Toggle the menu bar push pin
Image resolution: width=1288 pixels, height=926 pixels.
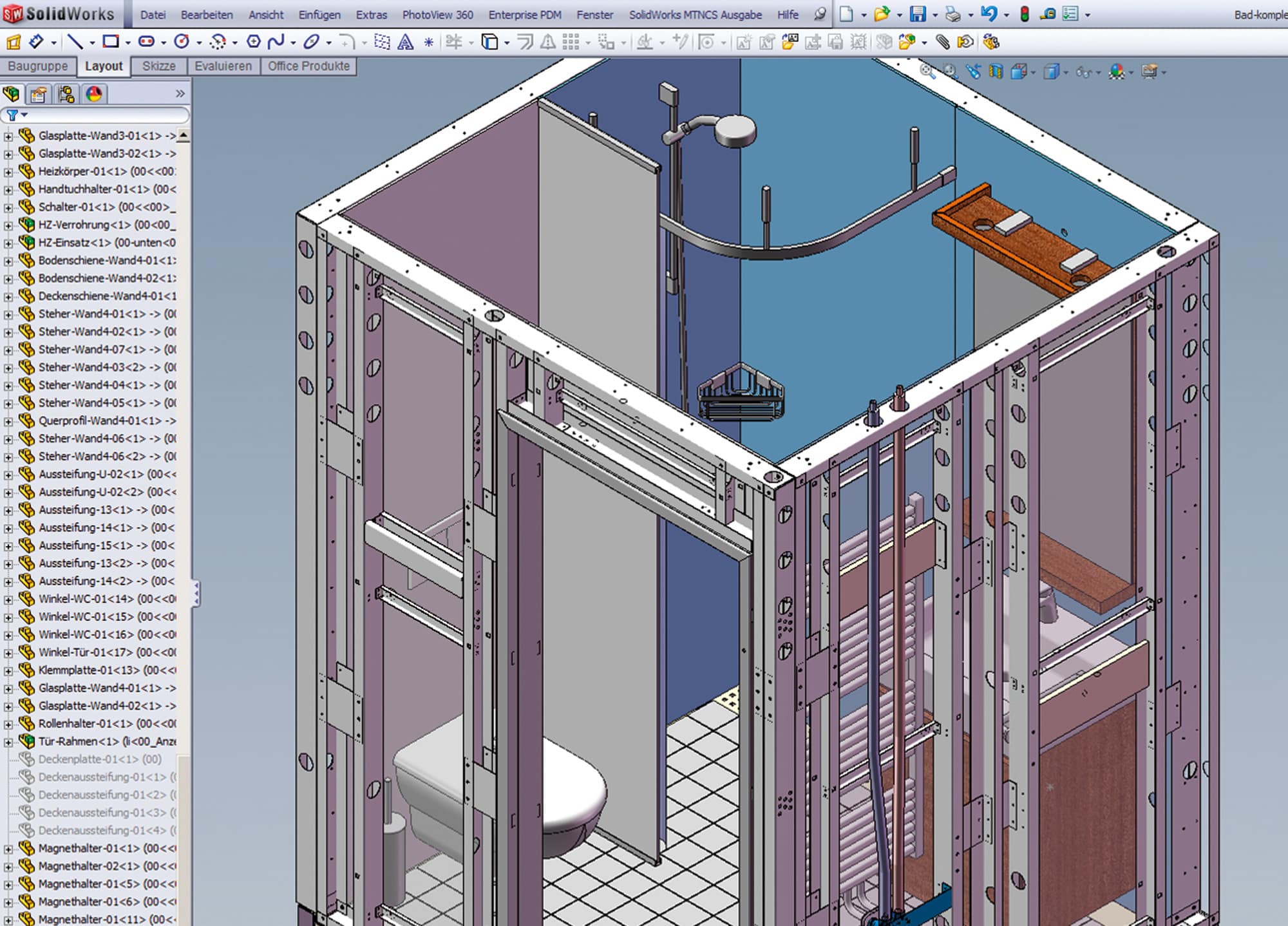tap(820, 14)
